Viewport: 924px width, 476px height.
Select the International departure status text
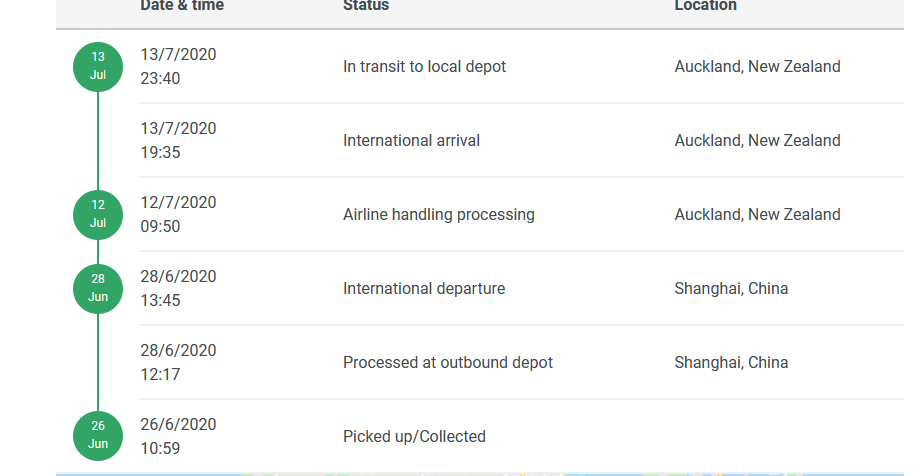point(424,289)
